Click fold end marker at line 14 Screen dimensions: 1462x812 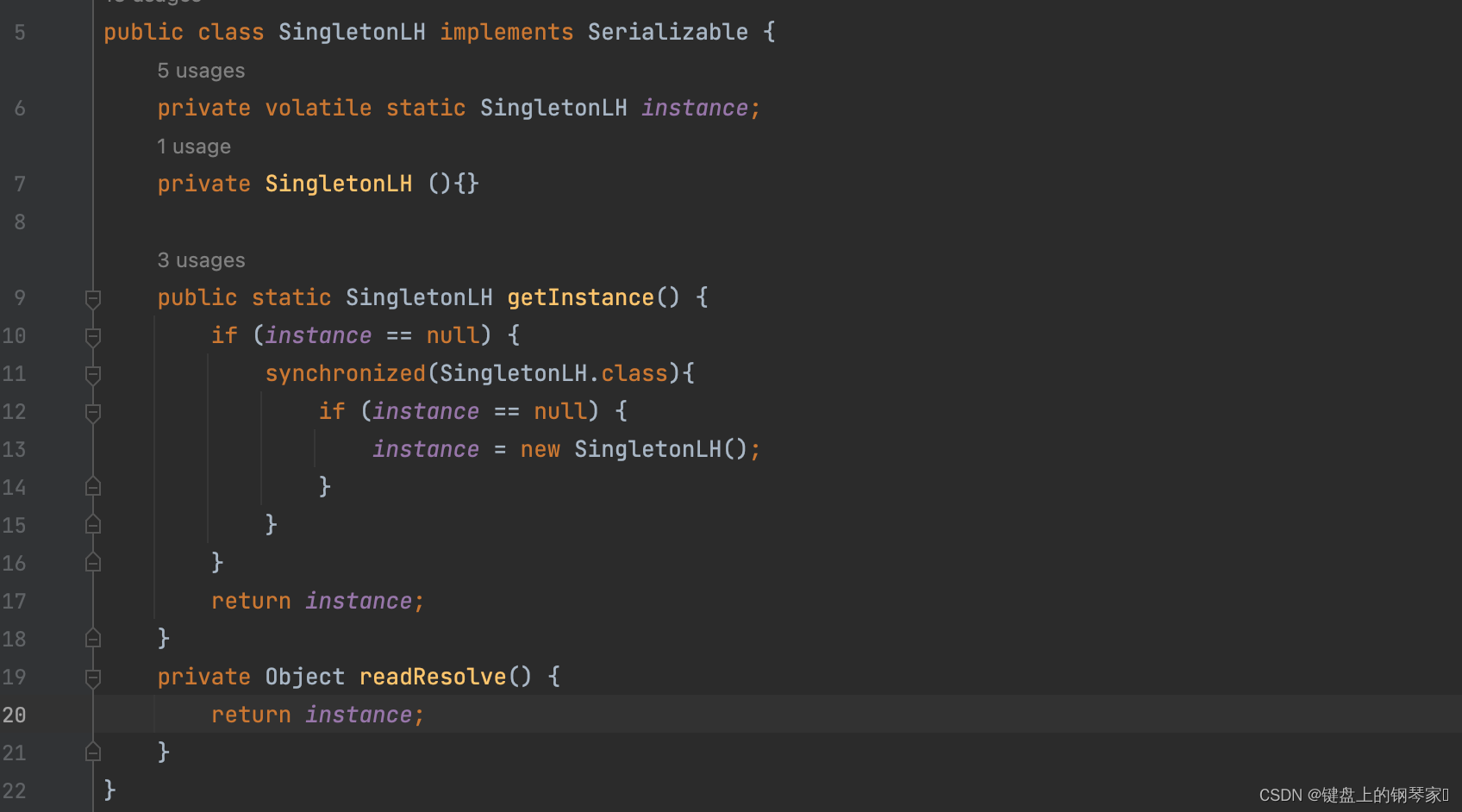pyautogui.click(x=93, y=487)
